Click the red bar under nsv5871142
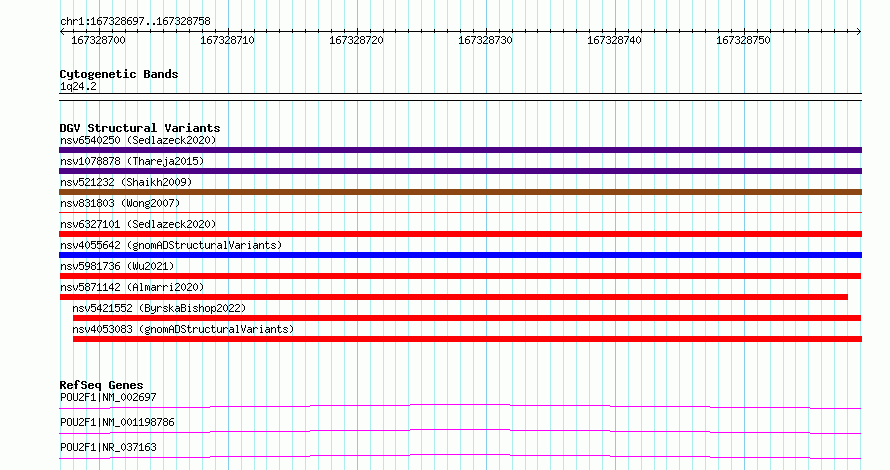 pos(454,297)
